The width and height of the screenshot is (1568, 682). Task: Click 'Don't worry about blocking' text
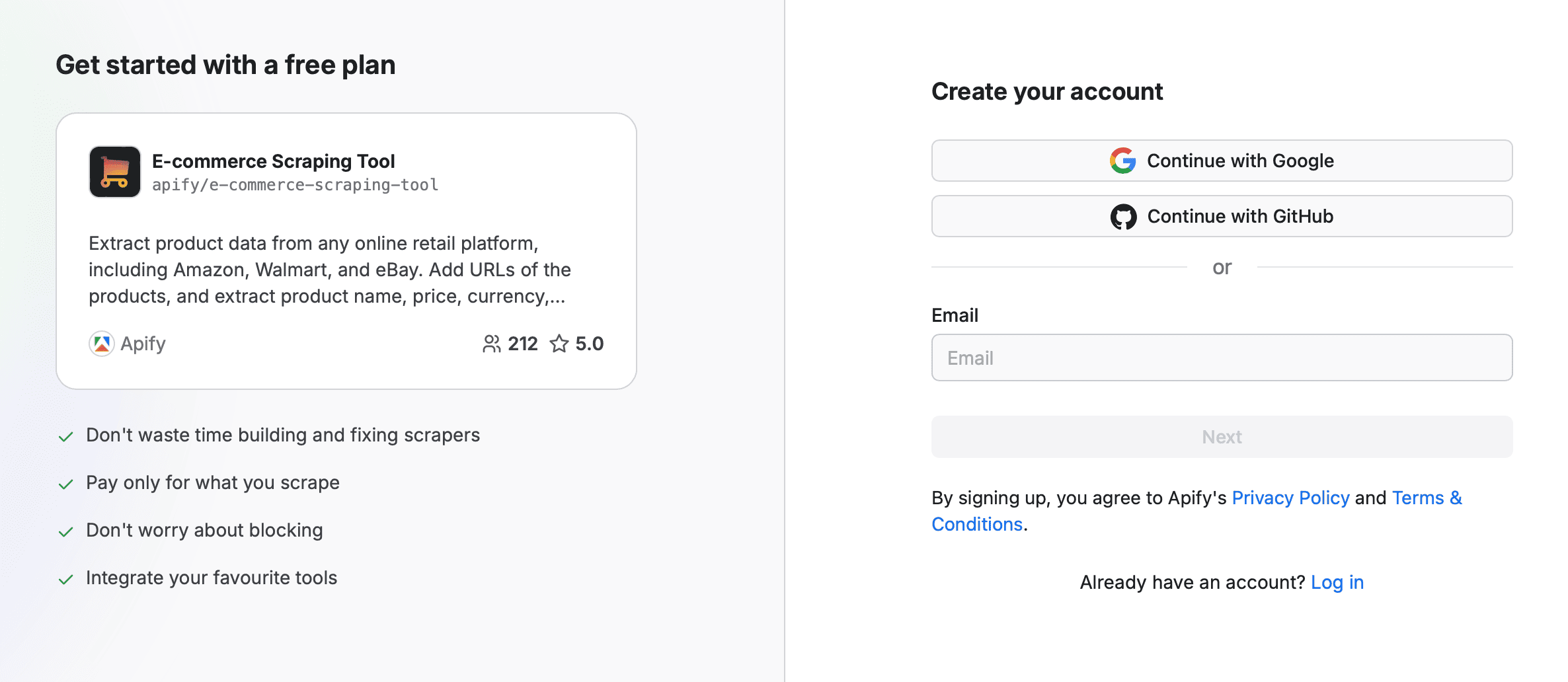205,530
